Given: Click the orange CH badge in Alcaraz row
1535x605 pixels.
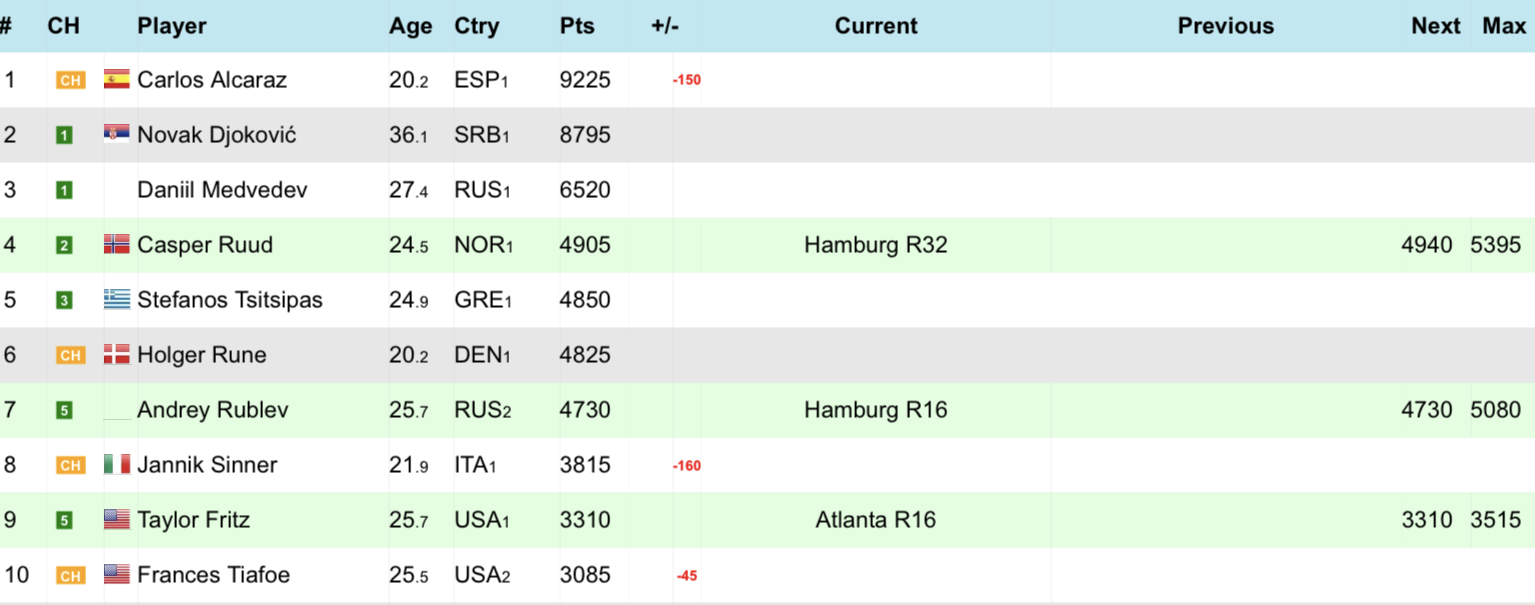Looking at the screenshot, I should 70,81.
